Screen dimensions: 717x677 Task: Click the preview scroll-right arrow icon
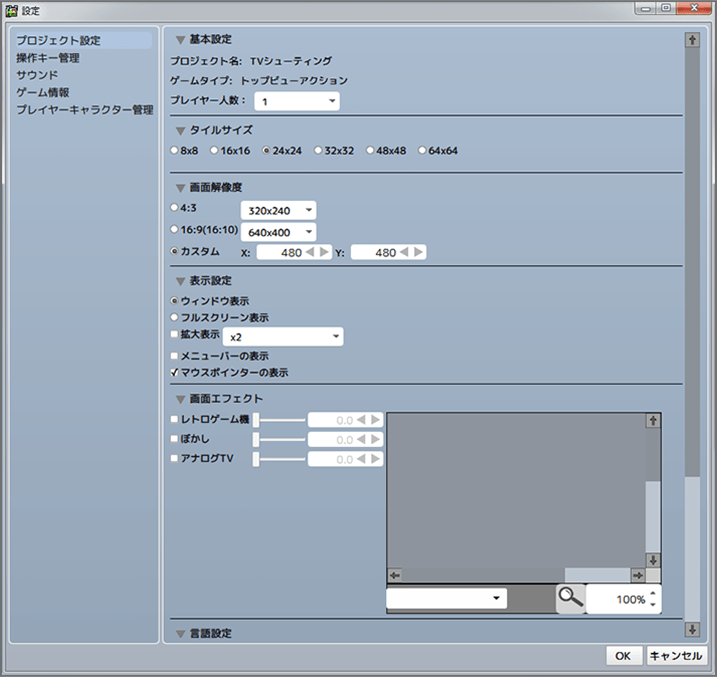638,576
